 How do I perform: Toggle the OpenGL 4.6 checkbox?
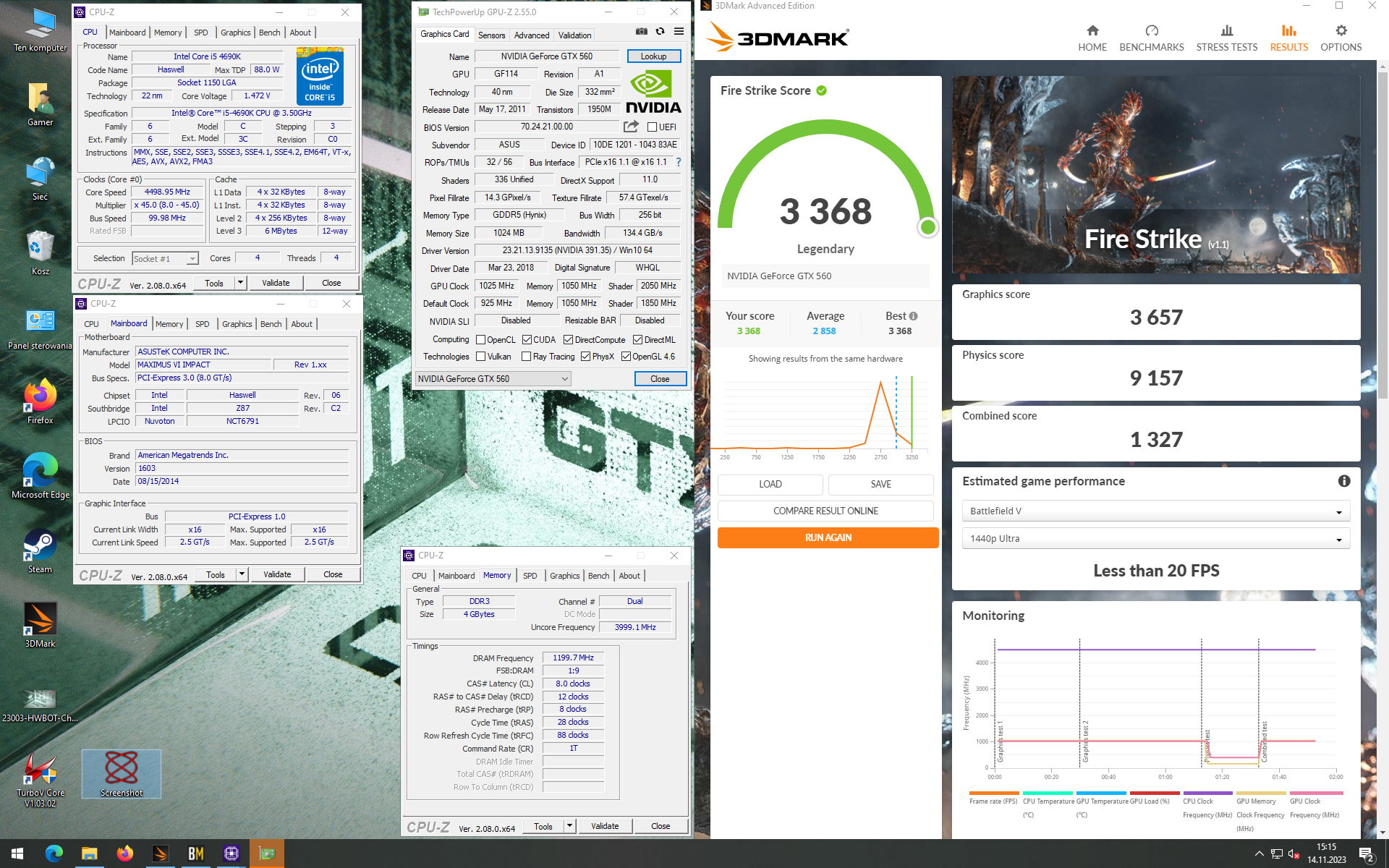click(626, 357)
